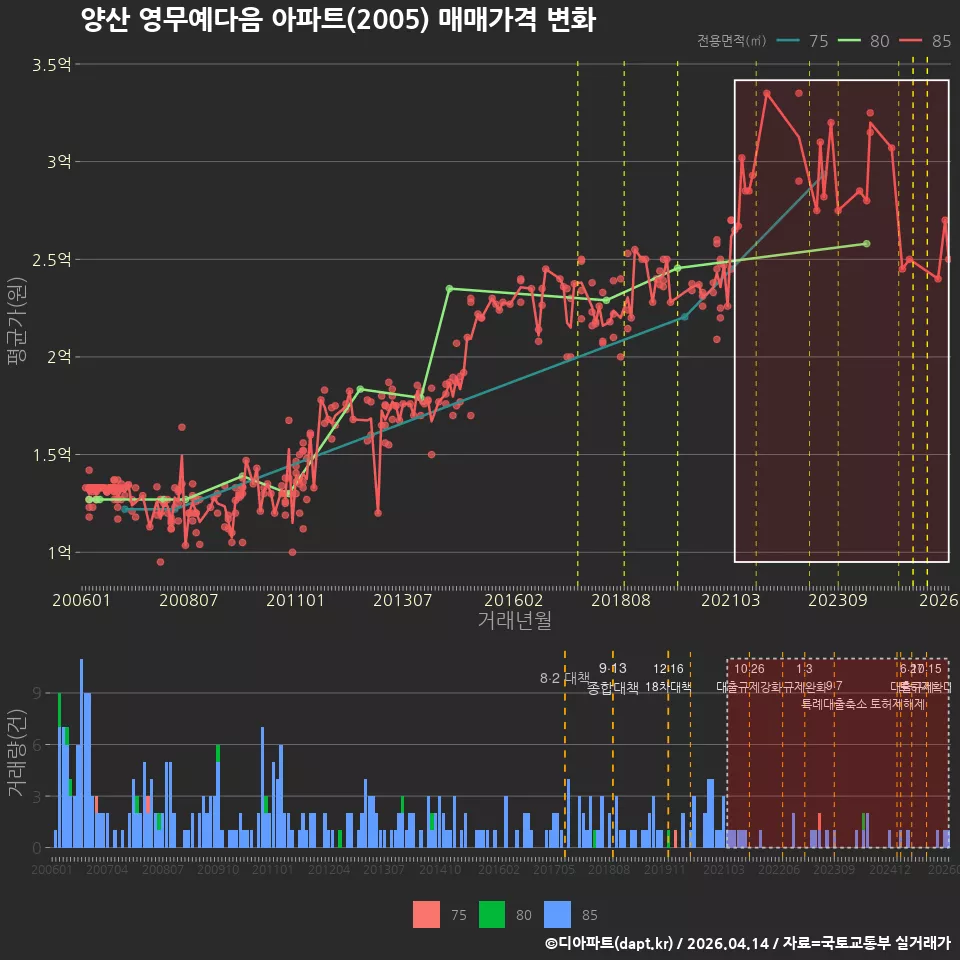This screenshot has width=960, height=960.
Task: Click the teal 75 line legend marker
Action: pos(788,40)
